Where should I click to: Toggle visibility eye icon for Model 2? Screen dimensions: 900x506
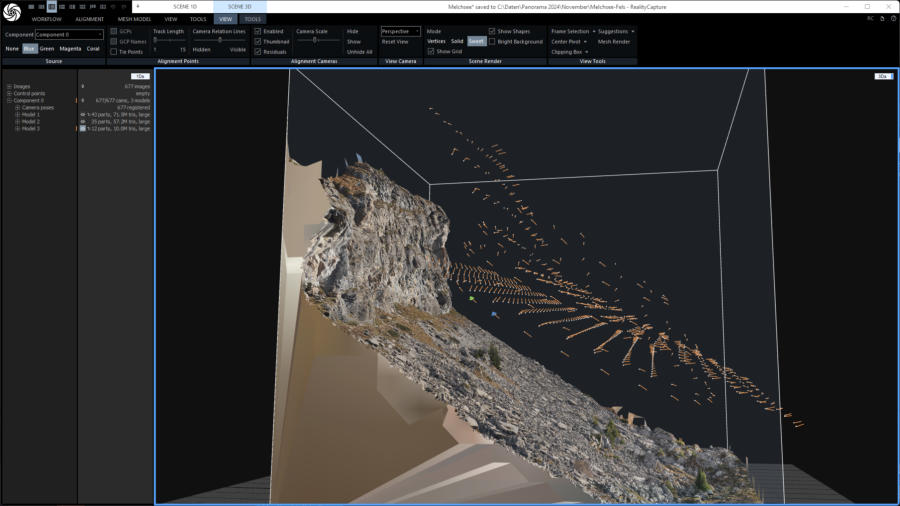[82, 122]
